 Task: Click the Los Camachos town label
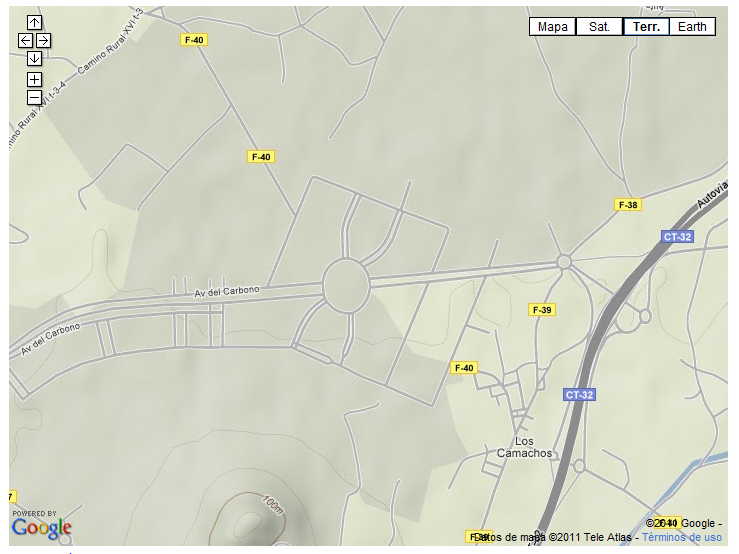point(524,447)
